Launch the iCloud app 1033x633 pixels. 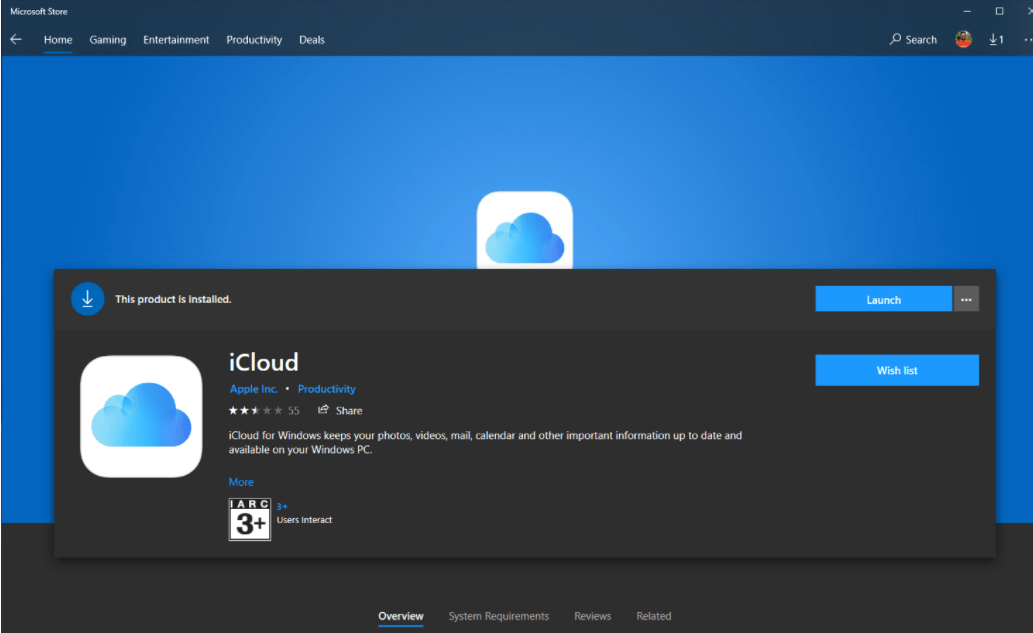pos(883,298)
